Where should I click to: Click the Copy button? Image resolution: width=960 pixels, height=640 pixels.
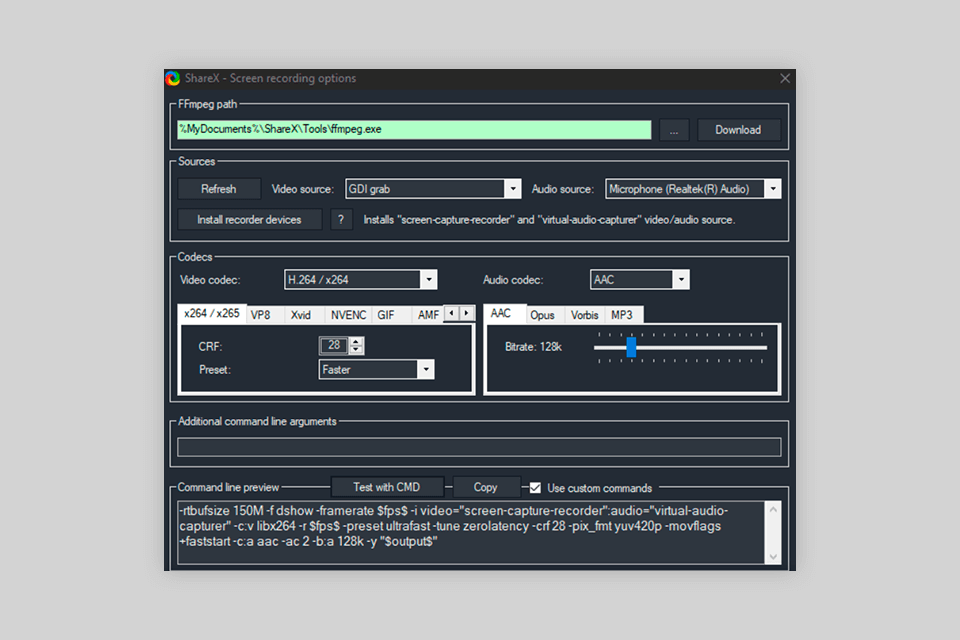(486, 487)
